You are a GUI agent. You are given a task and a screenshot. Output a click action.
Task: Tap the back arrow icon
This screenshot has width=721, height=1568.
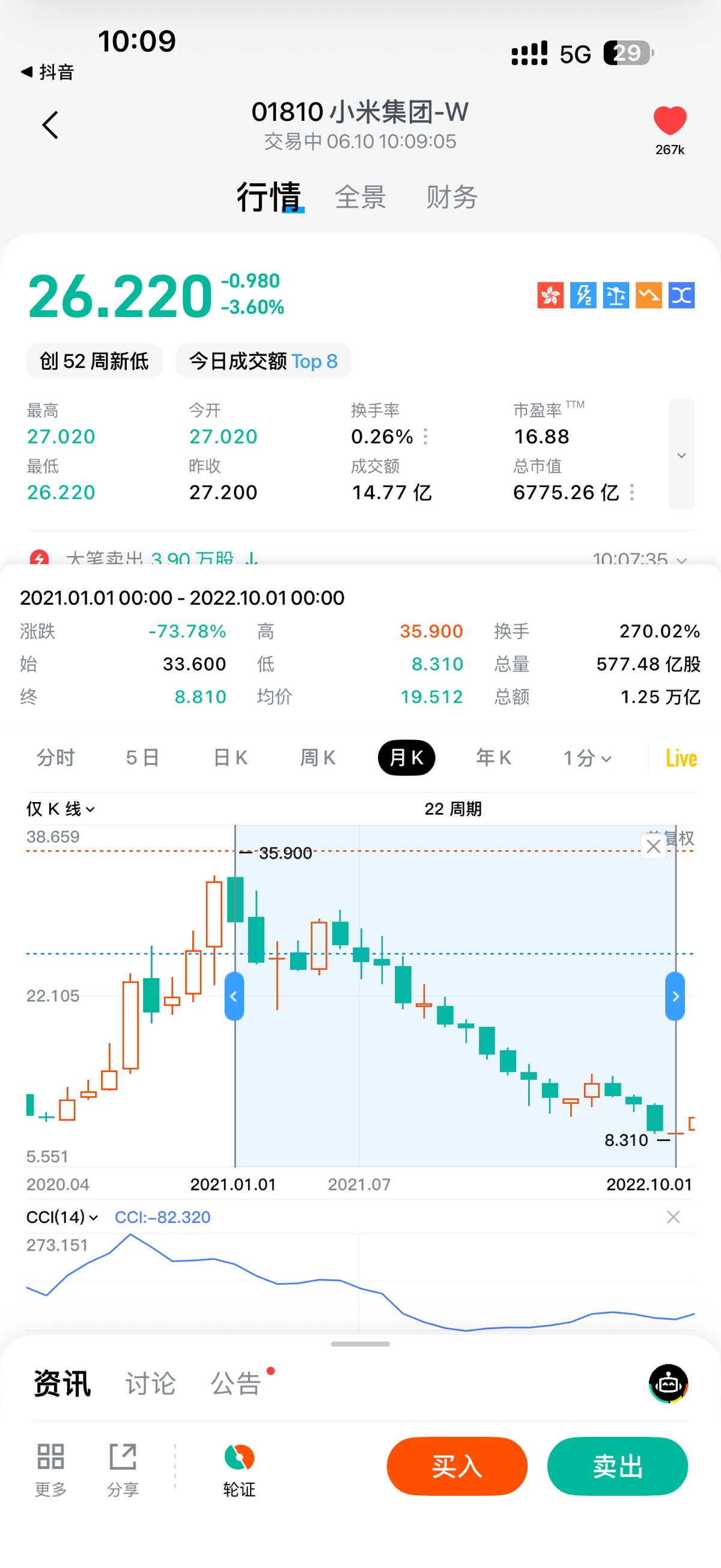tap(50, 125)
